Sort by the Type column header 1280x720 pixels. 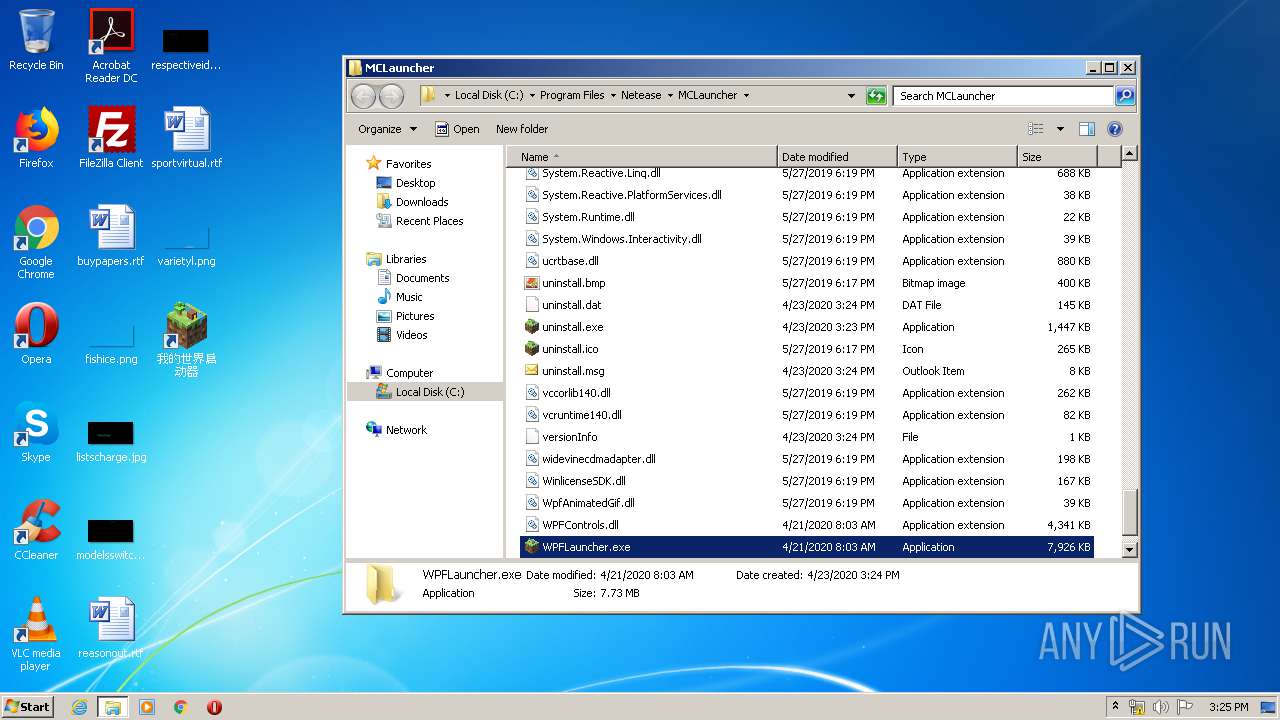click(x=957, y=157)
